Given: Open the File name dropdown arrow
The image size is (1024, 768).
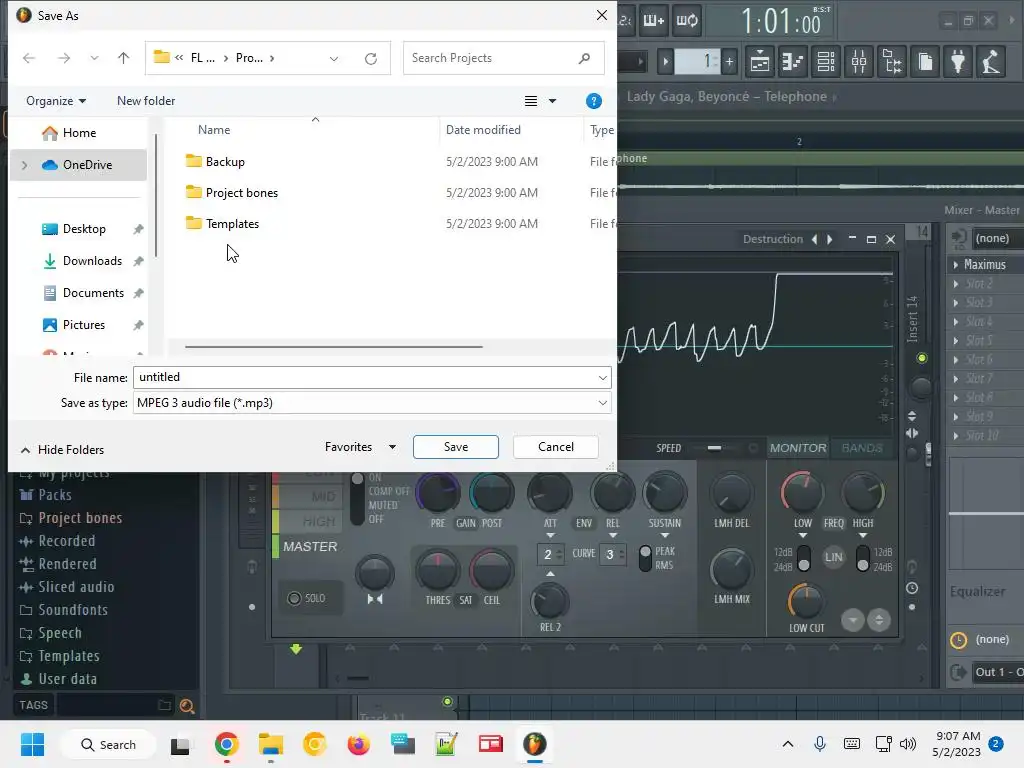Looking at the screenshot, I should 602,377.
